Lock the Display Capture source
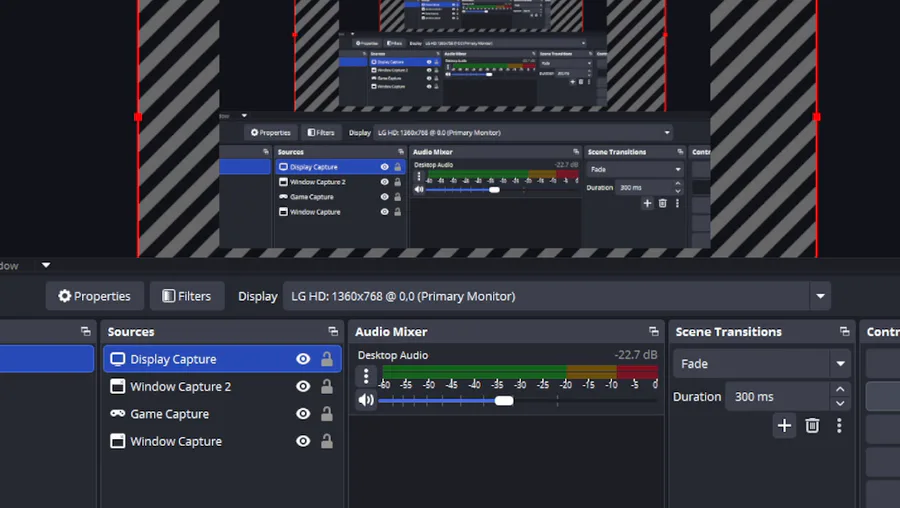Viewport: 900px width, 508px height. (327, 359)
